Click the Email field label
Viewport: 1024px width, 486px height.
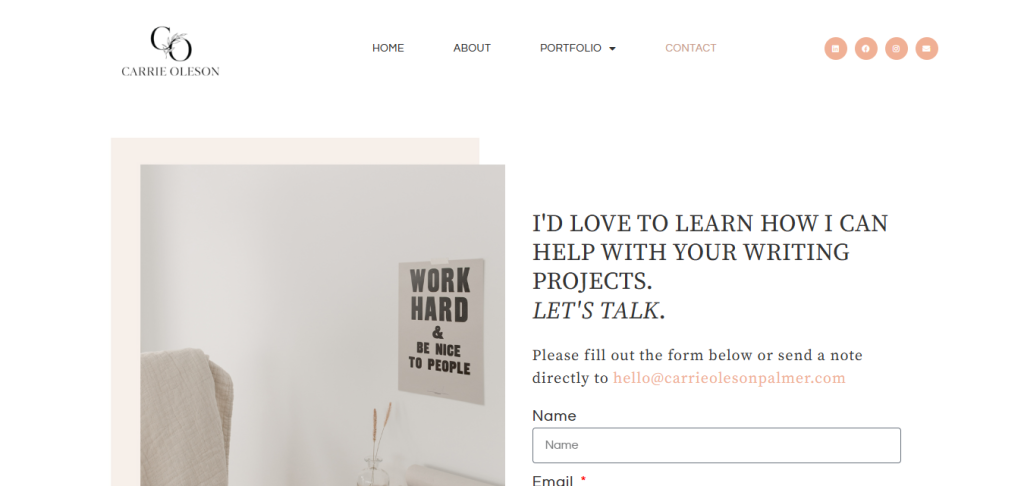coord(552,481)
